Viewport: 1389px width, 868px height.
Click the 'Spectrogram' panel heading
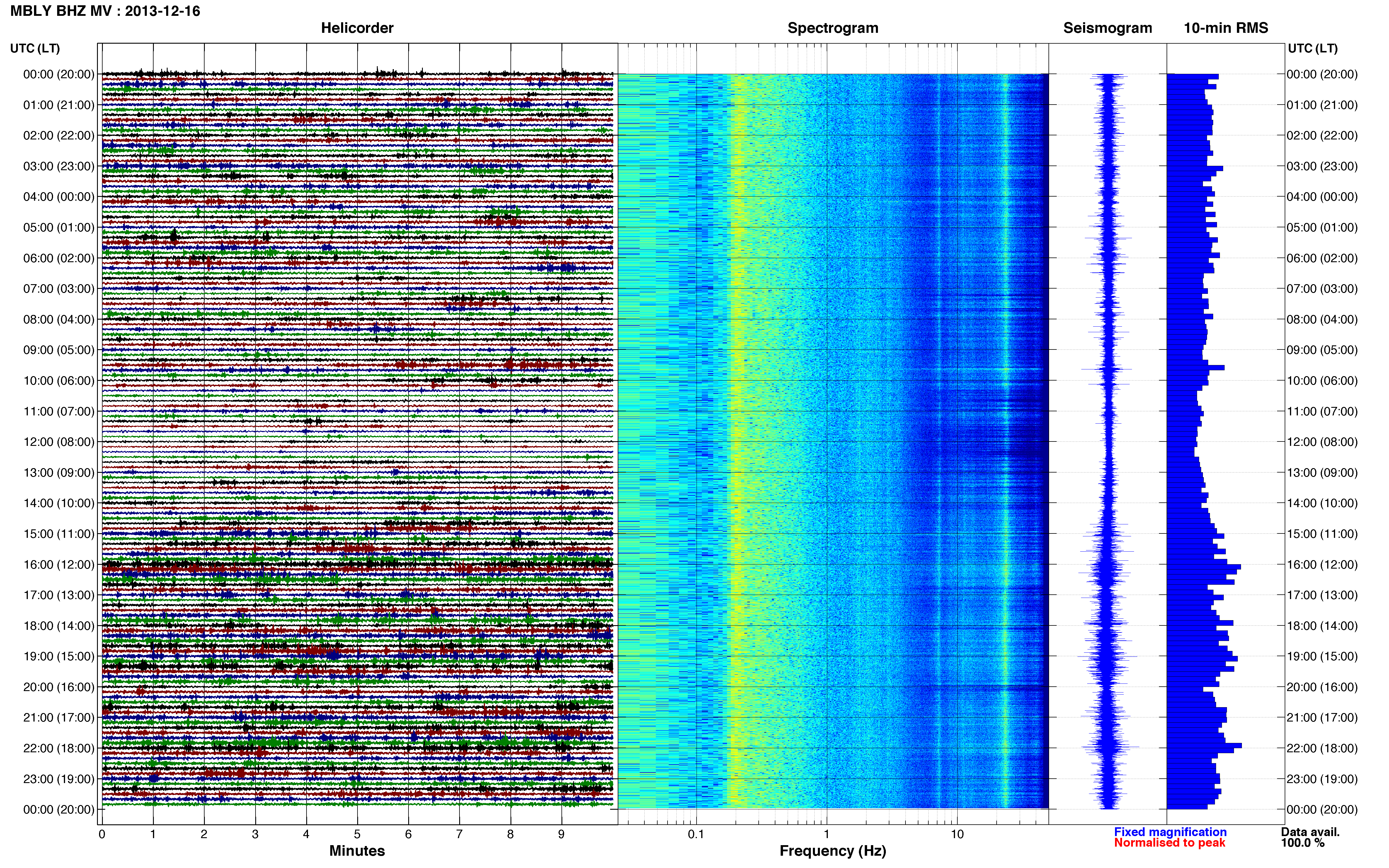pyautogui.click(x=833, y=28)
